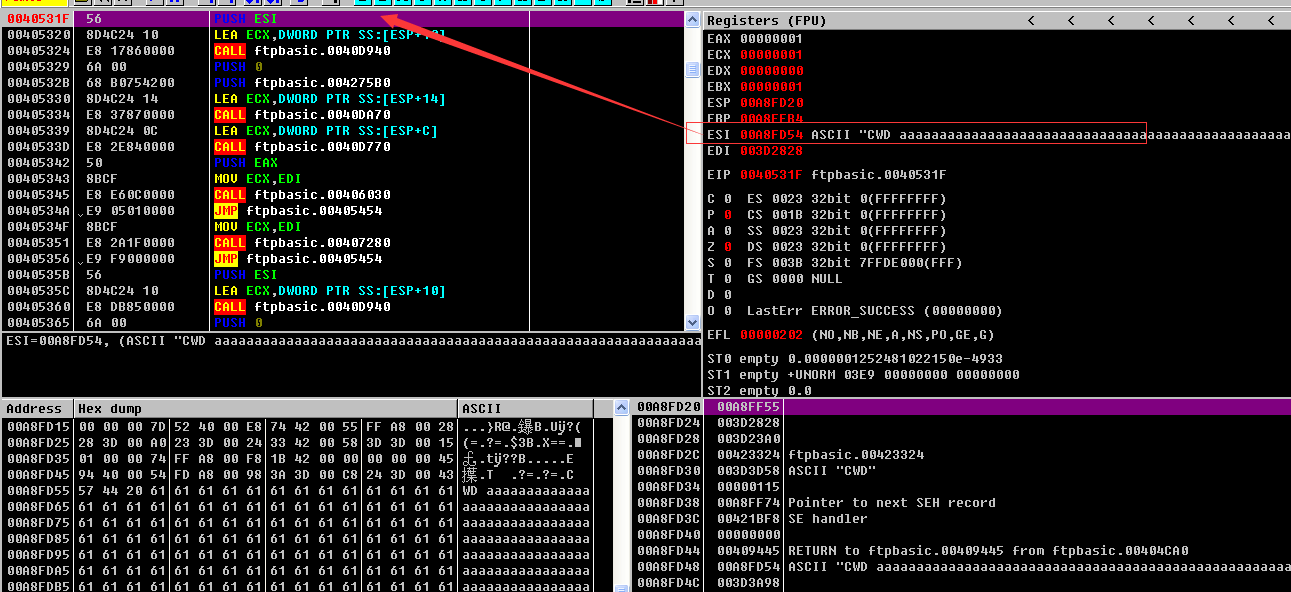1291x592 pixels.
Task: Toggle the C carry flag value
Action: [727, 199]
